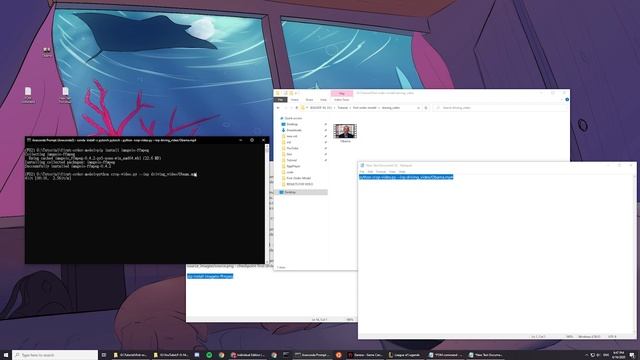Screen dimensions: 640x360
Task: Click the Anaconda Prompt title bar icon
Action: coord(29,140)
